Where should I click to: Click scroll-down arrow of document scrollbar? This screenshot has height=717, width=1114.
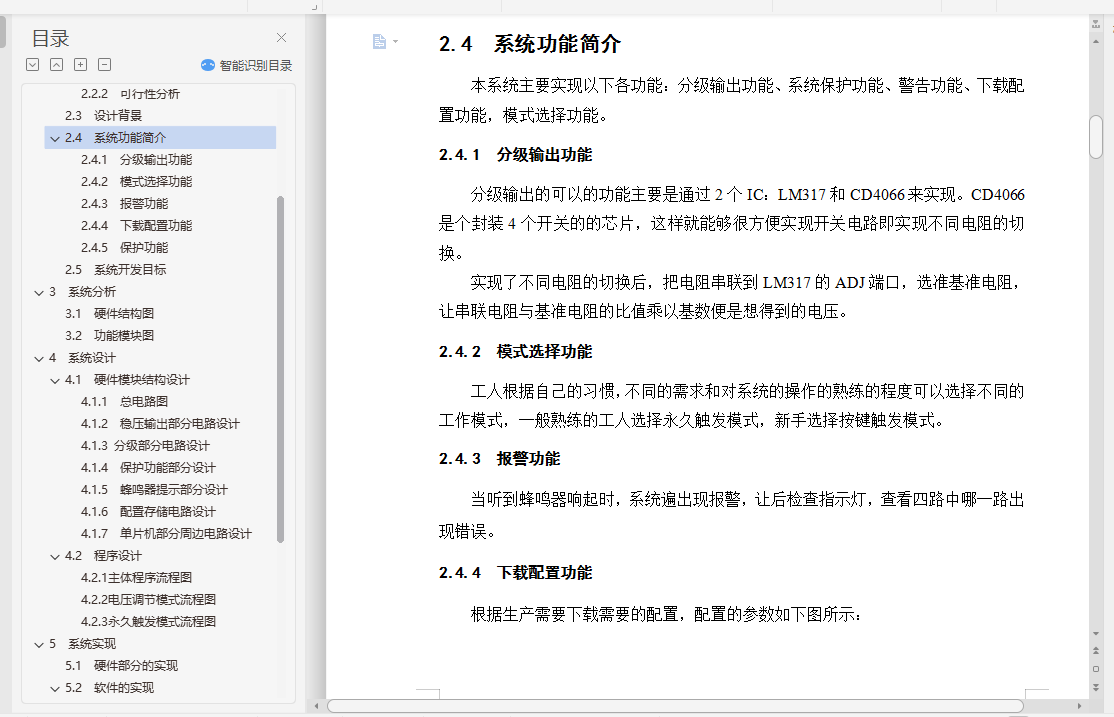tap(1096, 634)
